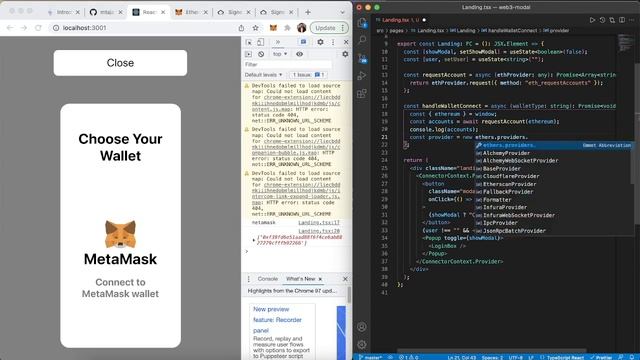
Task: Open the Landing.tsx:20 source link
Action: tap(319, 231)
